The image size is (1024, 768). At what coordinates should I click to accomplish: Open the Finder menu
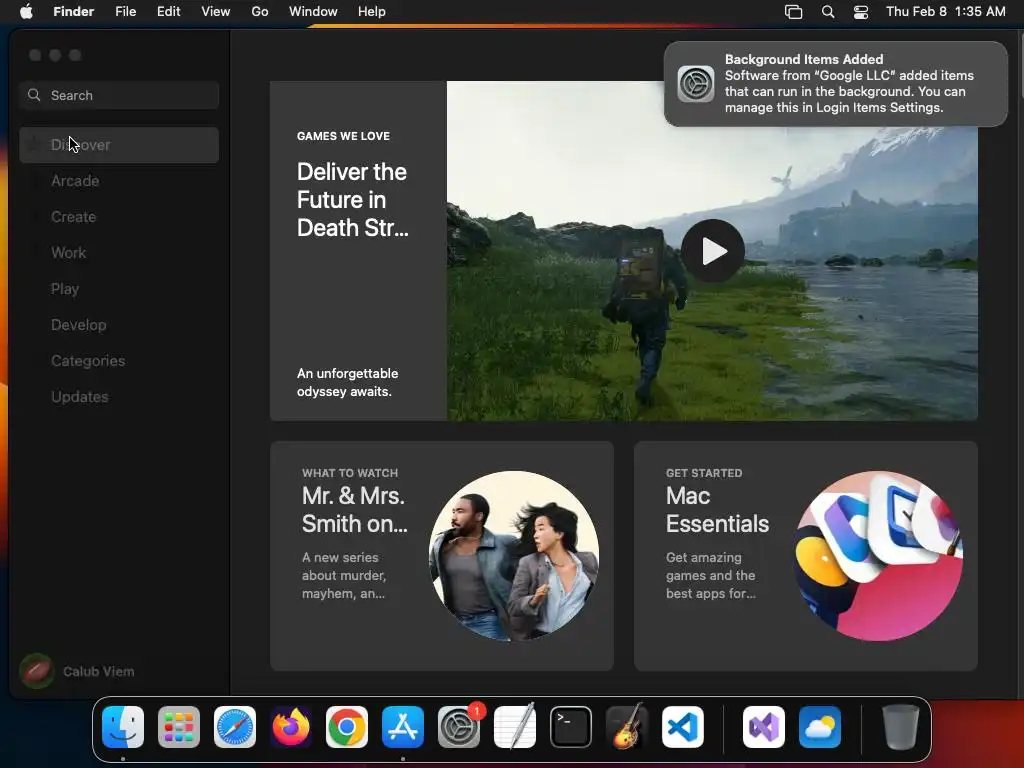[74, 11]
